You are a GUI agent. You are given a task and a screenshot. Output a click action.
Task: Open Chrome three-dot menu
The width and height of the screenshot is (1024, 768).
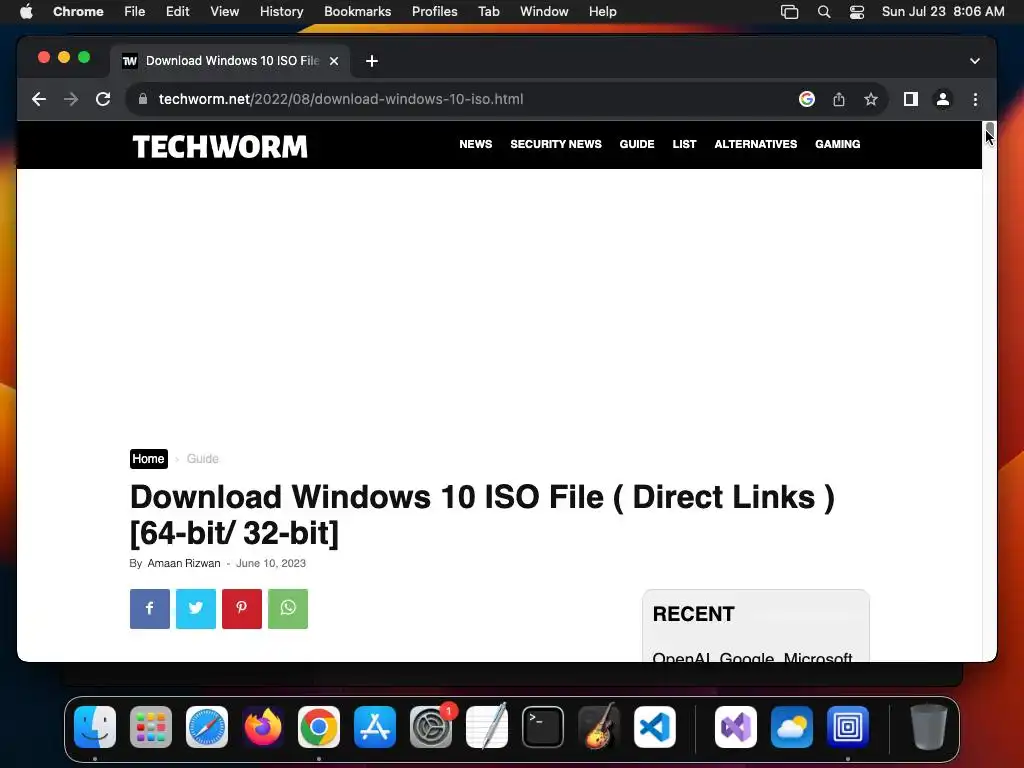tap(976, 99)
